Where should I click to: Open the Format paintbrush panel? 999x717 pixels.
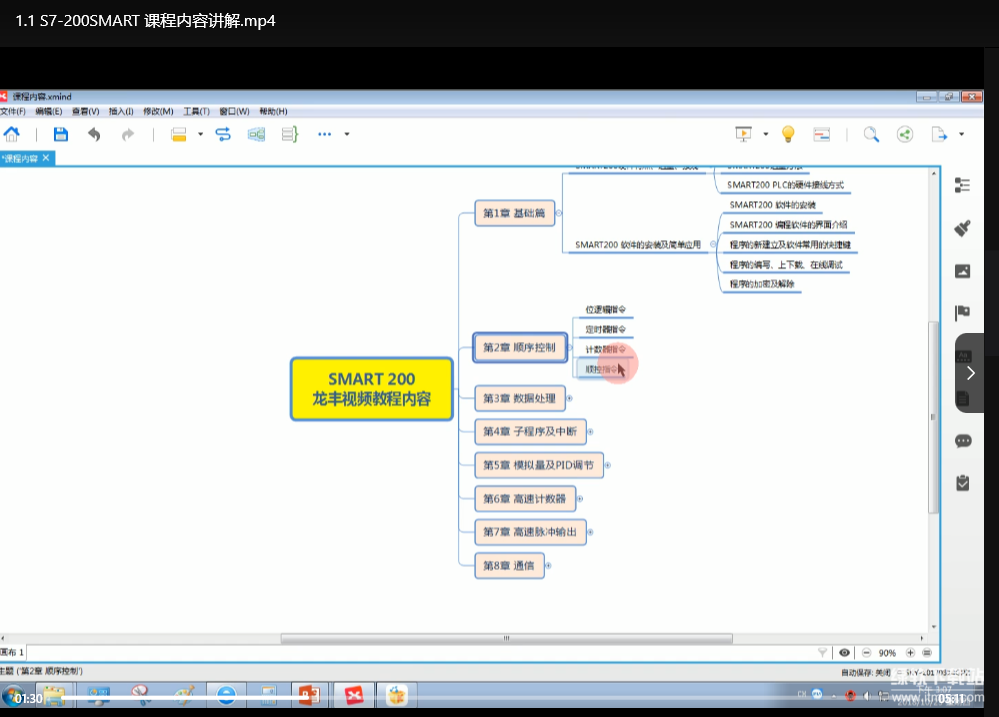point(963,228)
